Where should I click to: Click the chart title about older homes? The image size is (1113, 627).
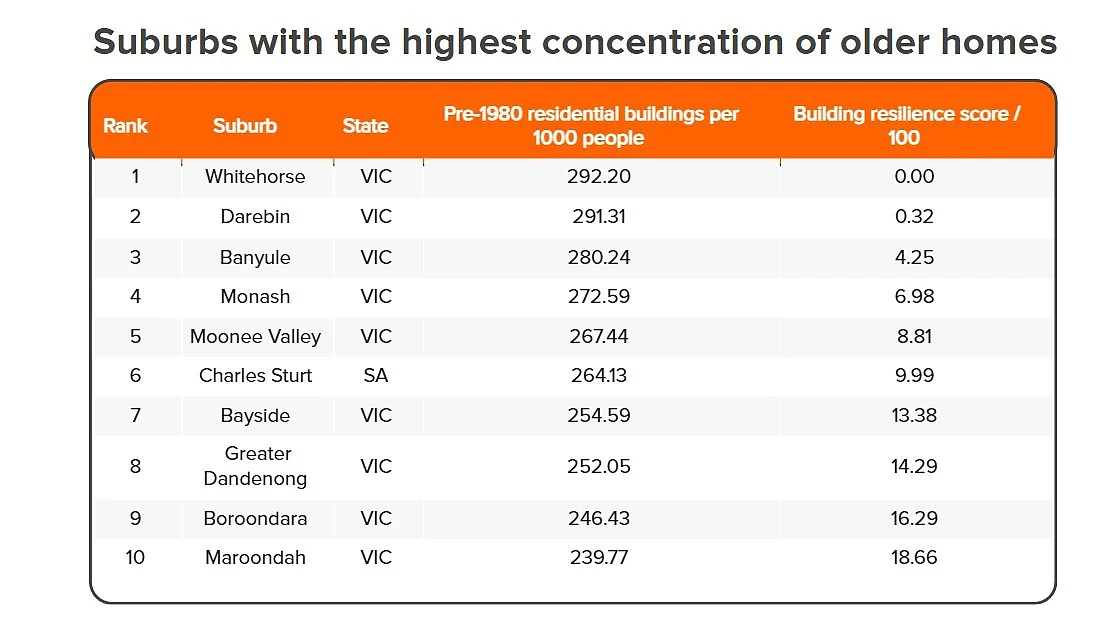click(x=575, y=42)
